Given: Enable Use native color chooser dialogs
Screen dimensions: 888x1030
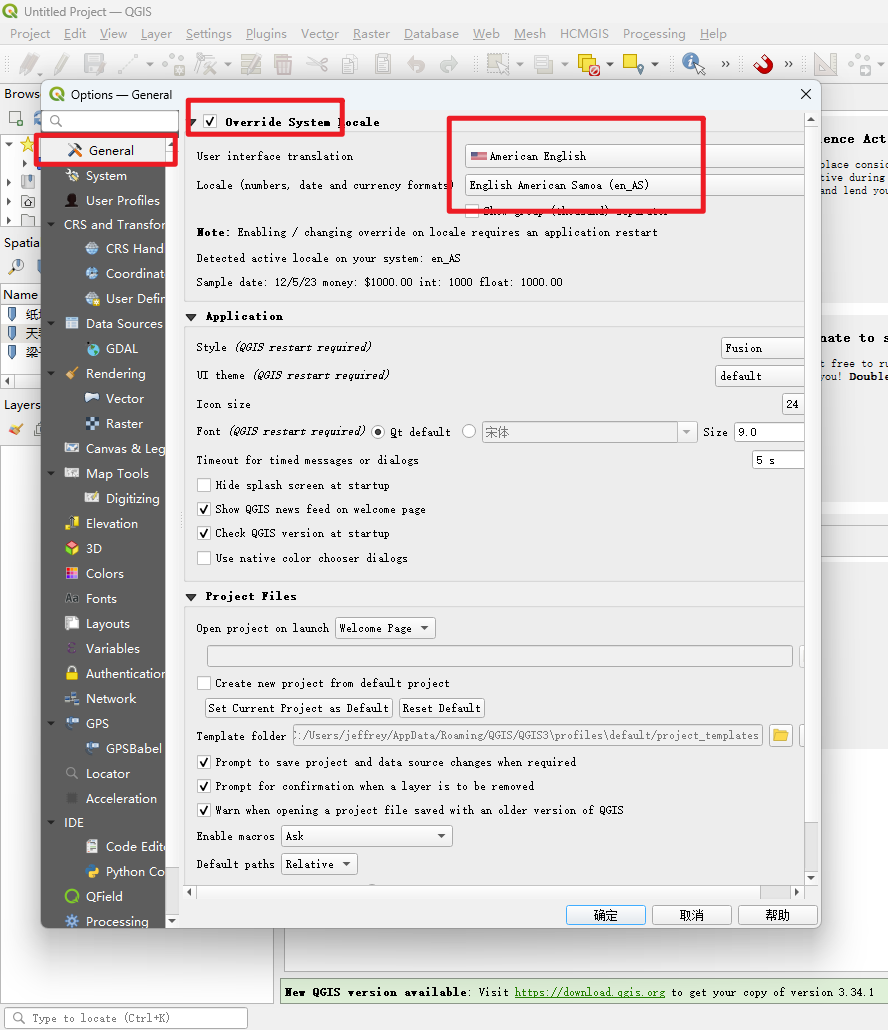Looking at the screenshot, I should (204, 558).
